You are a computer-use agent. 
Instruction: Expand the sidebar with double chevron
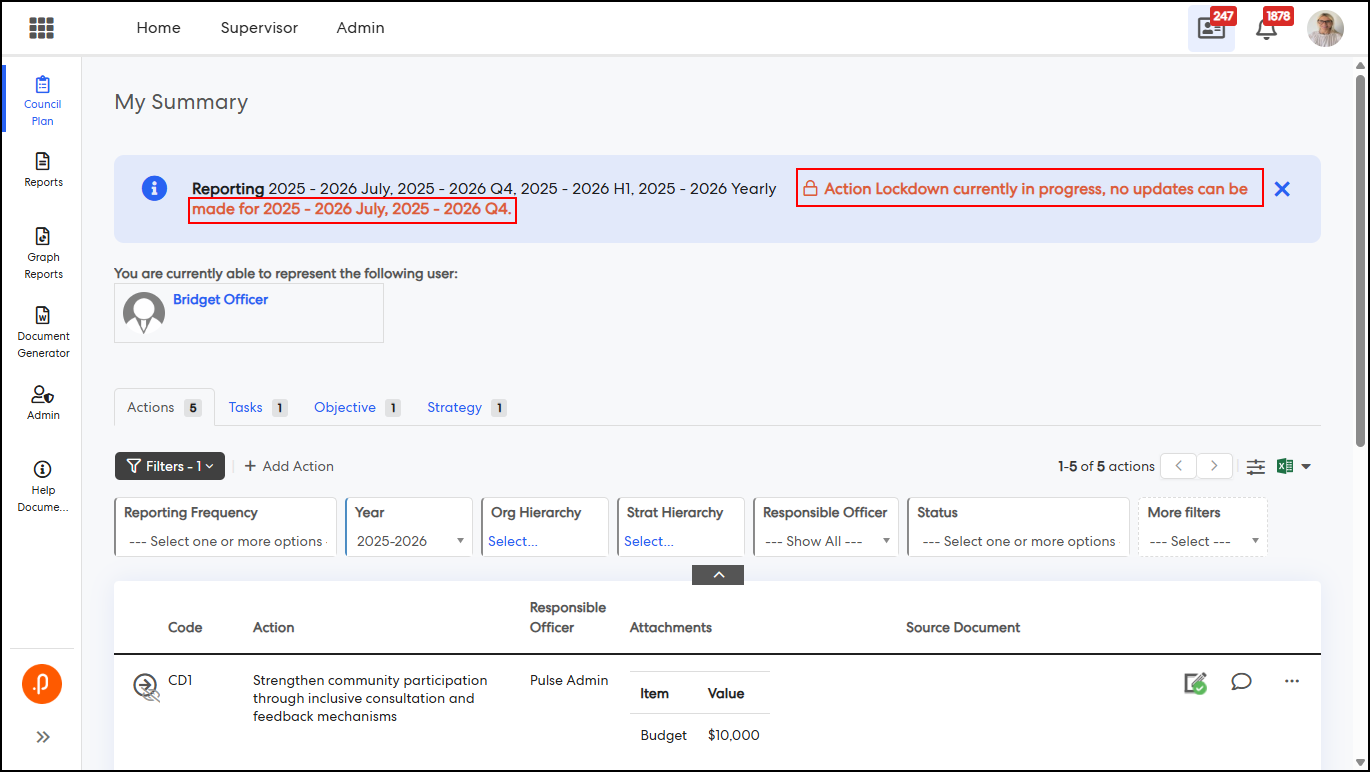click(43, 737)
